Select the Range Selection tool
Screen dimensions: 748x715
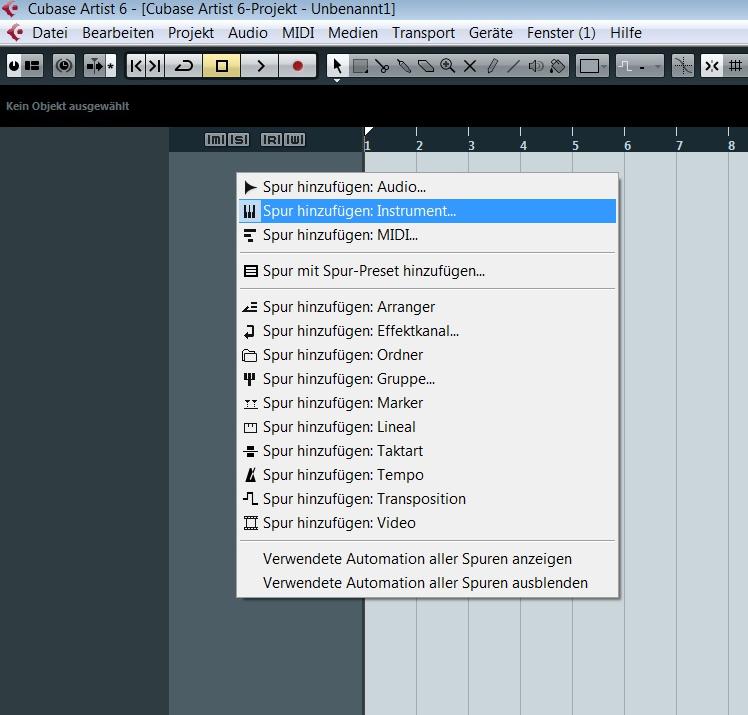point(360,66)
